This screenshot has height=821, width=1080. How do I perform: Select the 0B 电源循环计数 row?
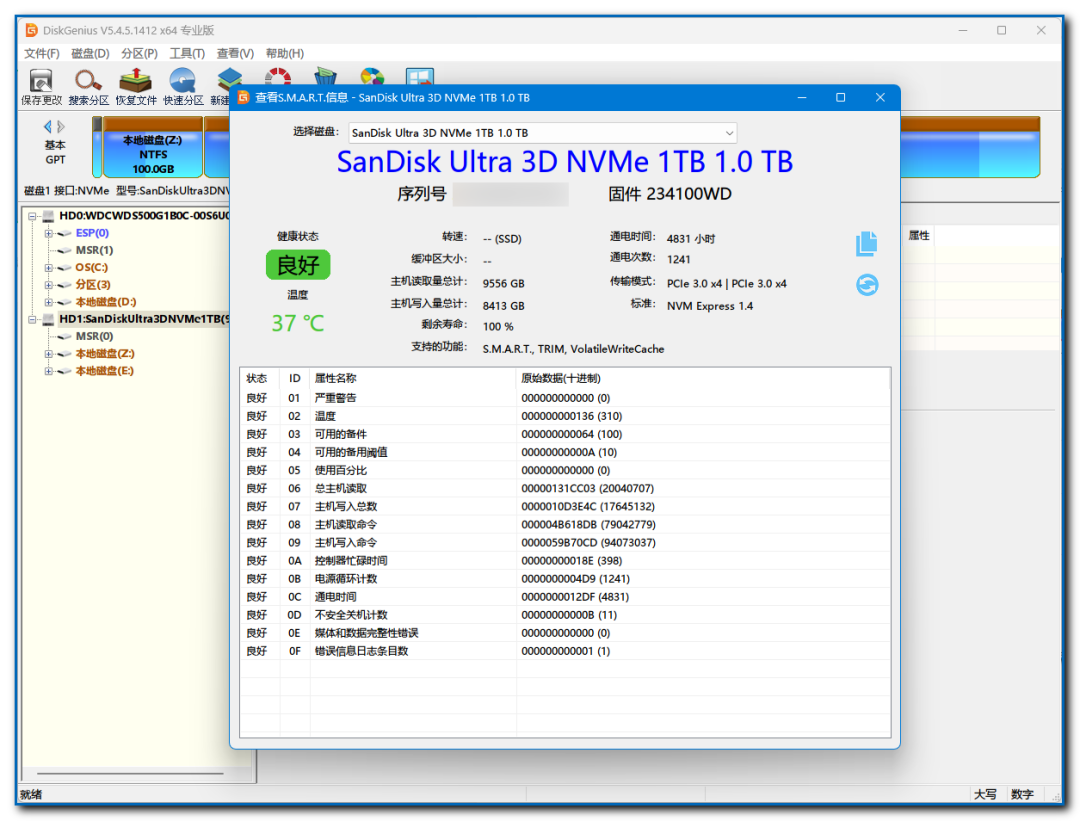click(565, 579)
